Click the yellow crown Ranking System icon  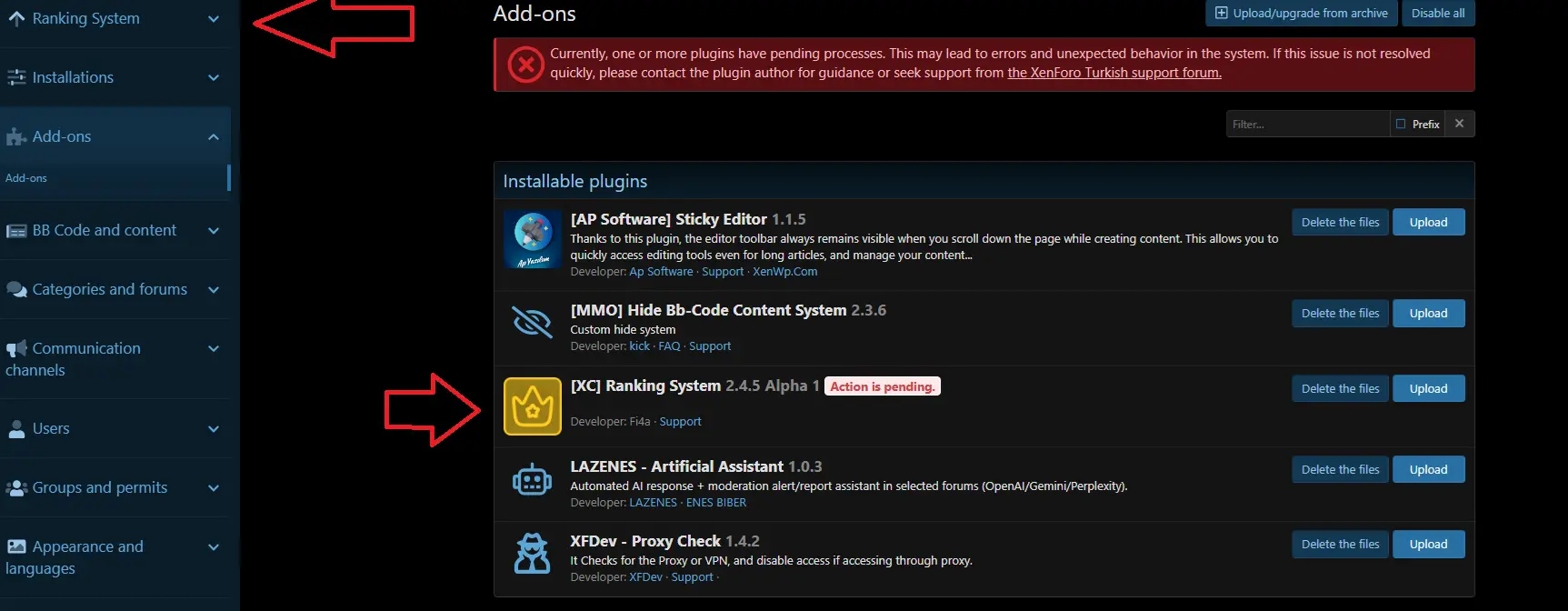[x=532, y=406]
